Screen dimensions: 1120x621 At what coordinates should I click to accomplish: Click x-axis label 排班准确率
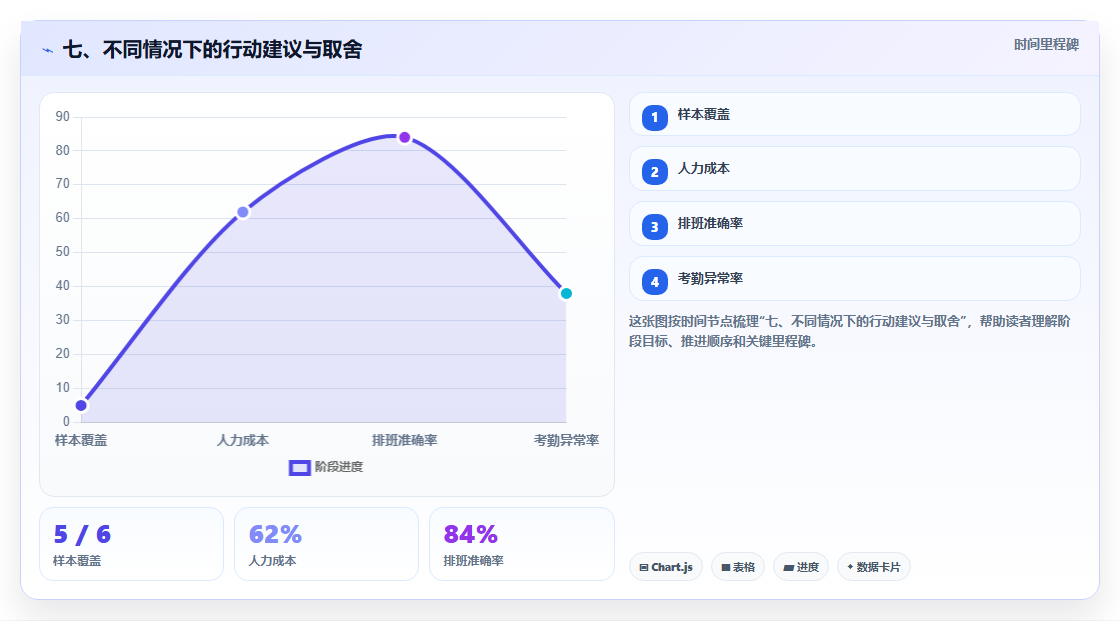[404, 440]
